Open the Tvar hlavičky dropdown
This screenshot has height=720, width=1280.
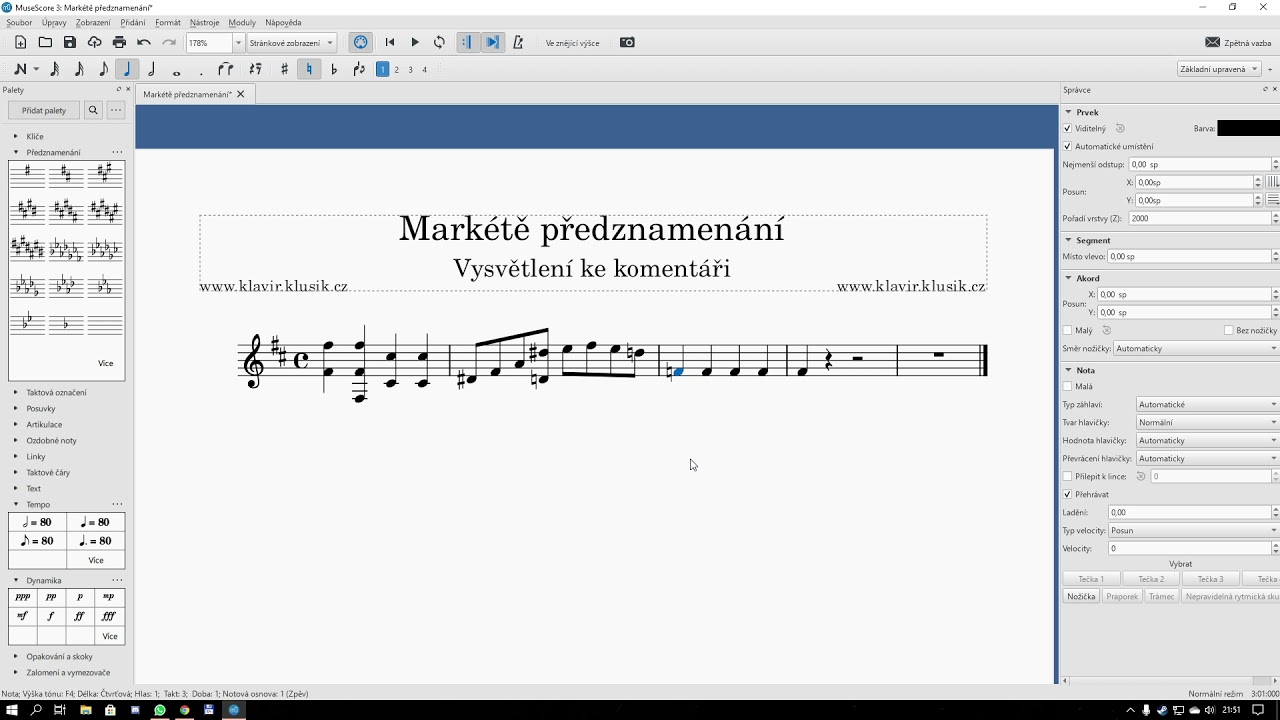1208,422
